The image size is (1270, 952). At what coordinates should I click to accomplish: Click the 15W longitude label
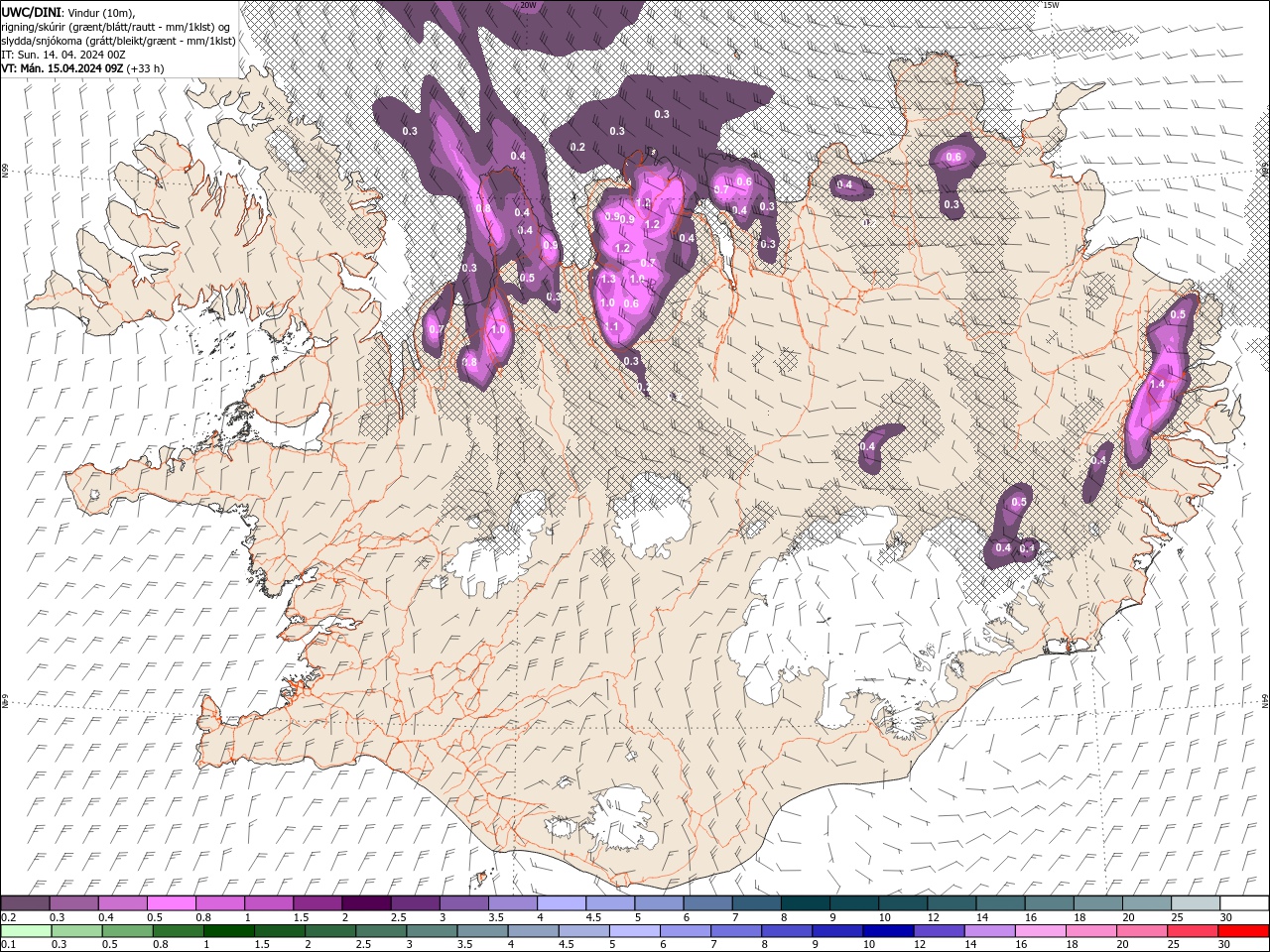1051,5
